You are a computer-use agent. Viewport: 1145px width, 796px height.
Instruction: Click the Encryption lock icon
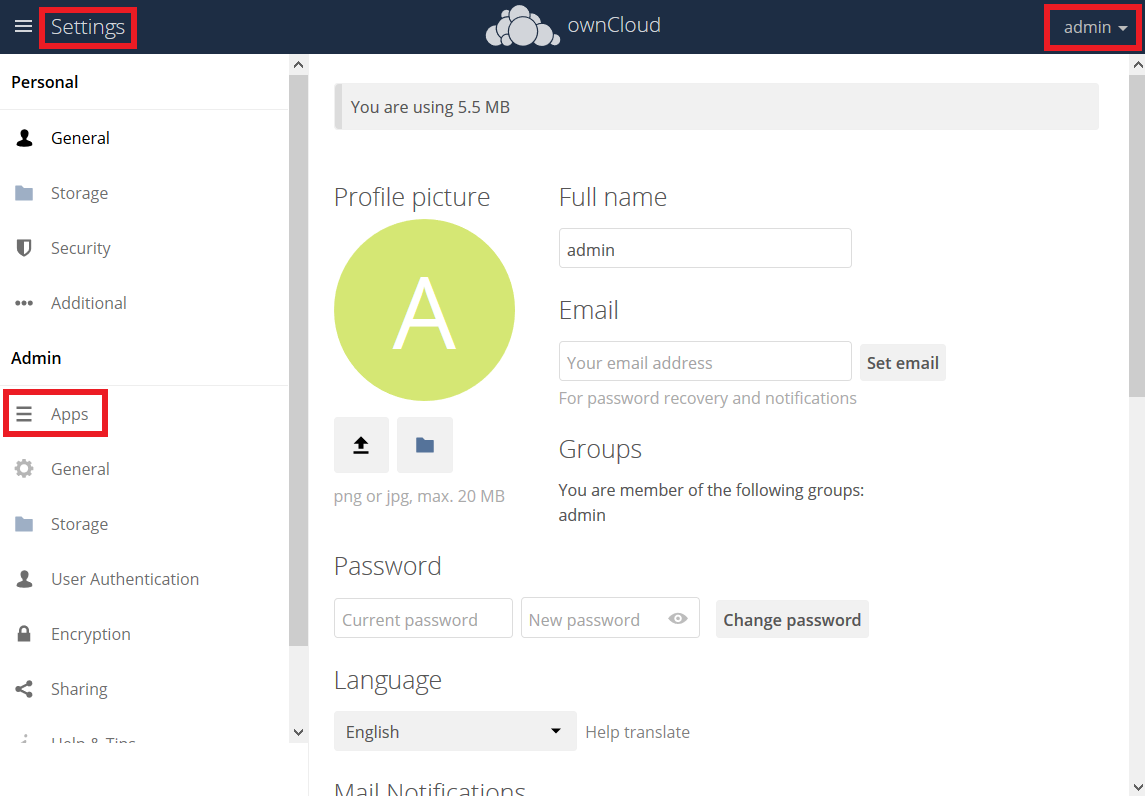pyautogui.click(x=25, y=634)
